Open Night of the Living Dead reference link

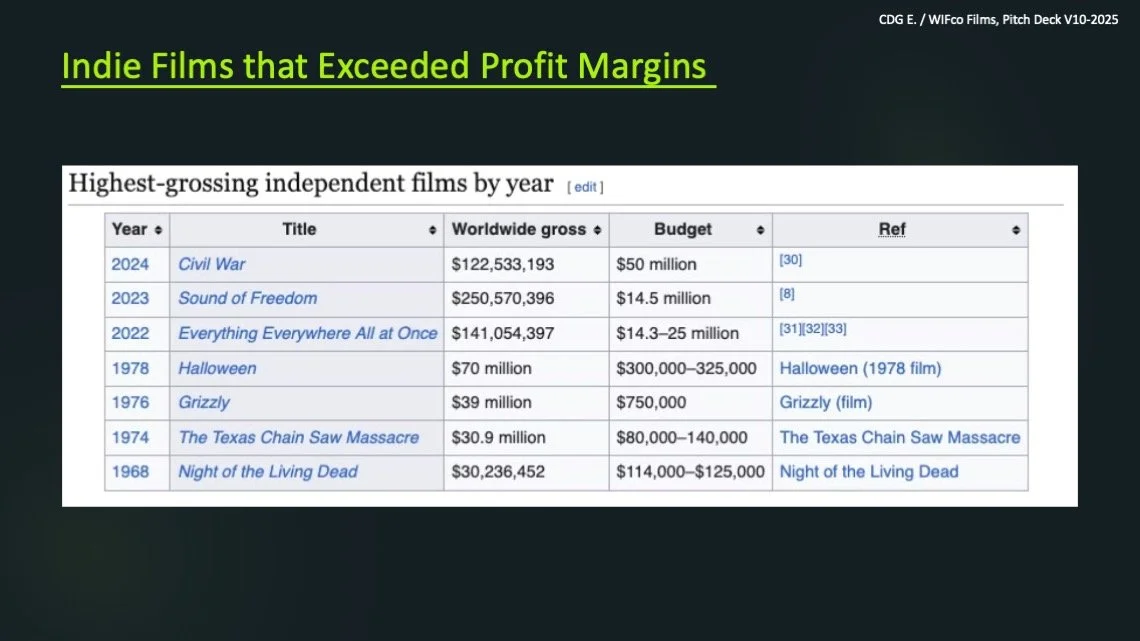pos(869,471)
